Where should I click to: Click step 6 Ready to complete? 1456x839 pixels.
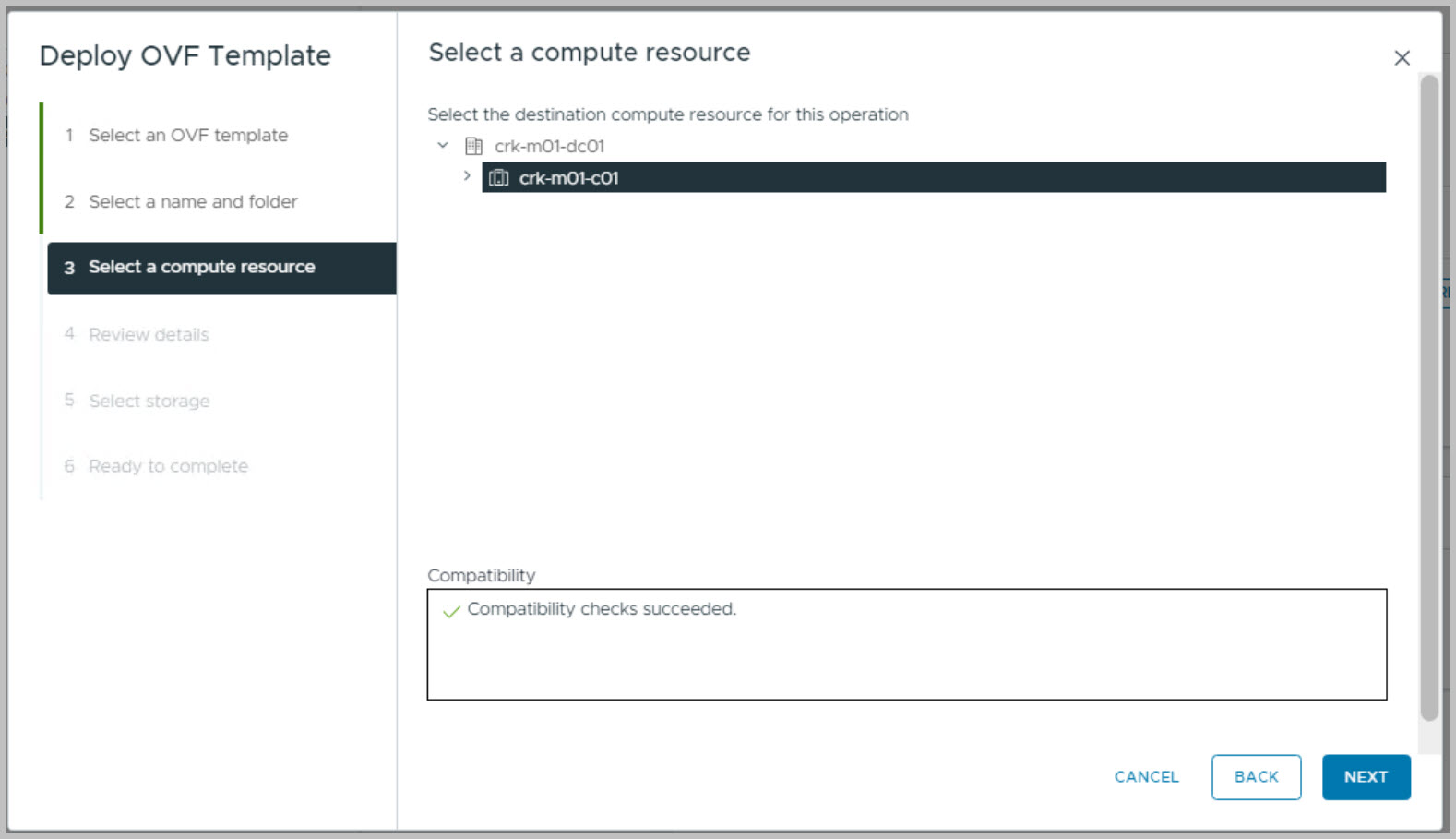point(168,466)
